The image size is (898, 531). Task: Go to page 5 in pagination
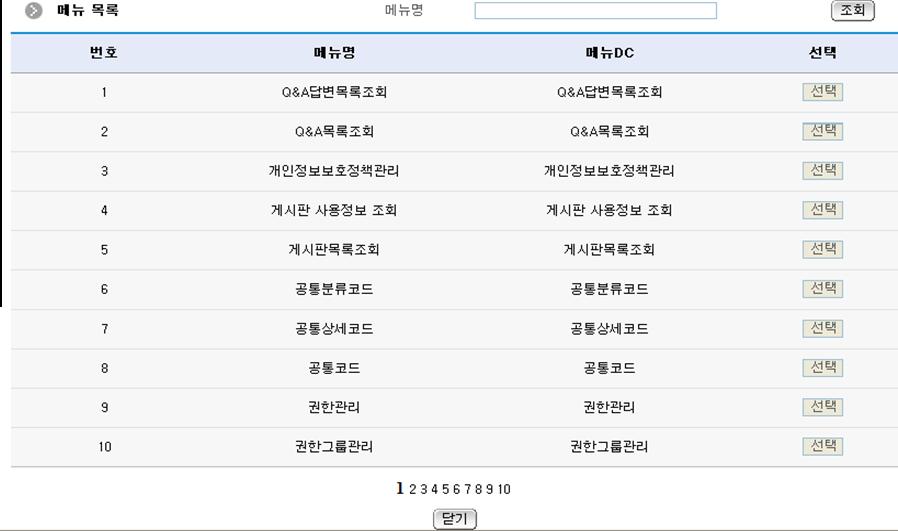(x=445, y=489)
